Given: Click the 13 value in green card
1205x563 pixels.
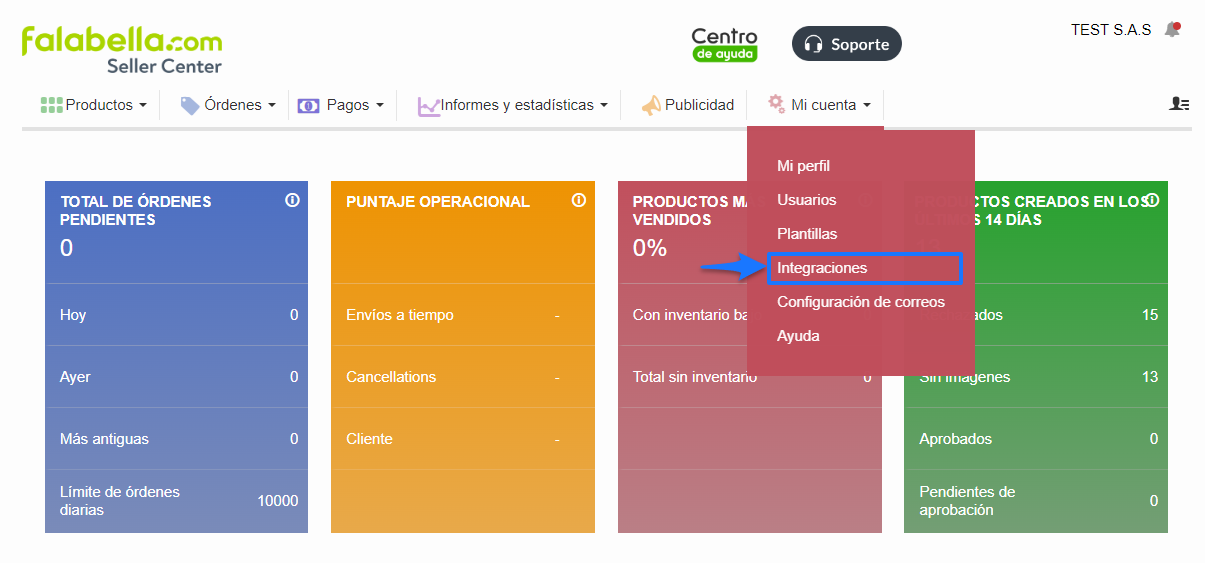Looking at the screenshot, I should coord(1150,377).
